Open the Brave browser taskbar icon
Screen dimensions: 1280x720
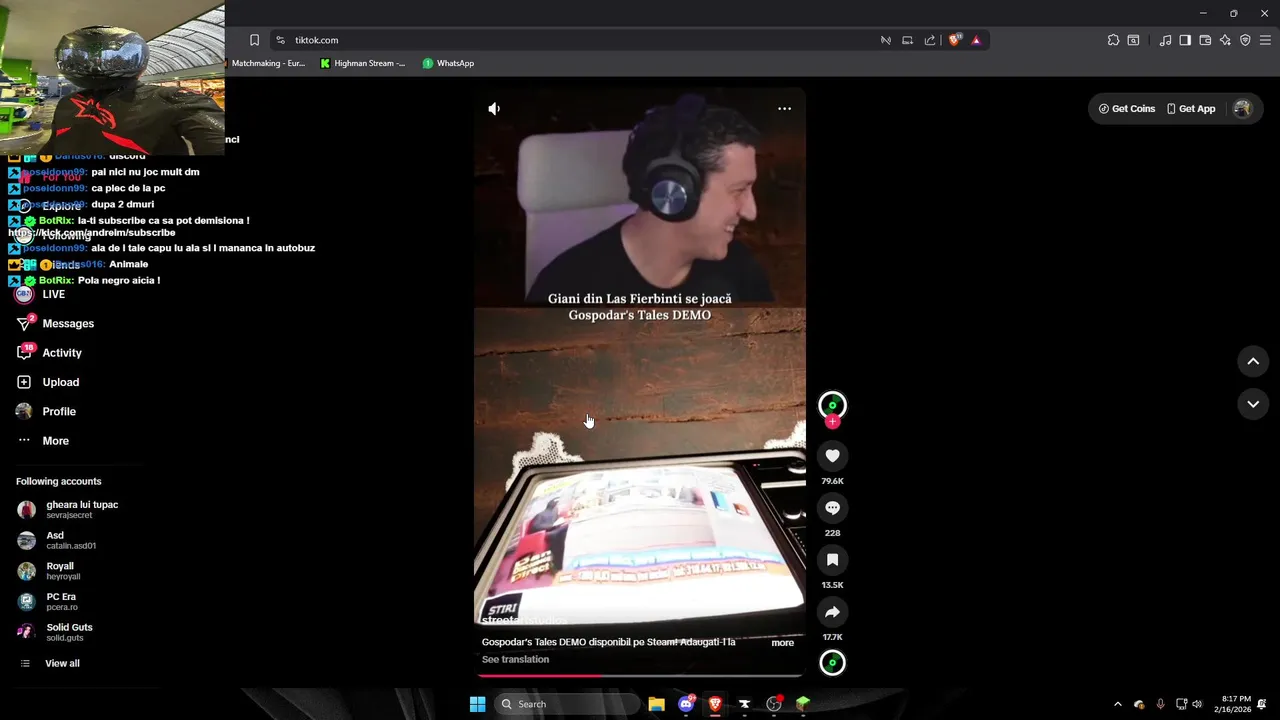[x=715, y=704]
